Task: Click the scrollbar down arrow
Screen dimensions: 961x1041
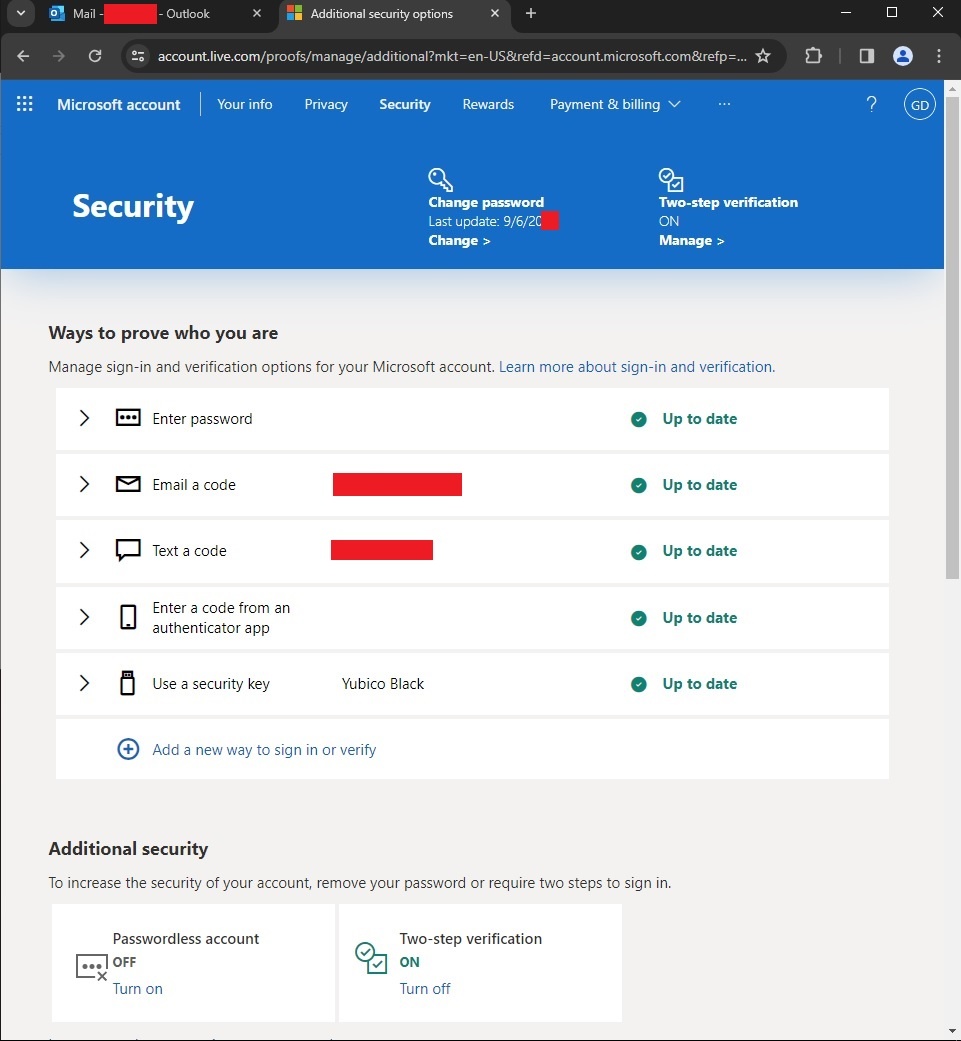Action: 952,1032
